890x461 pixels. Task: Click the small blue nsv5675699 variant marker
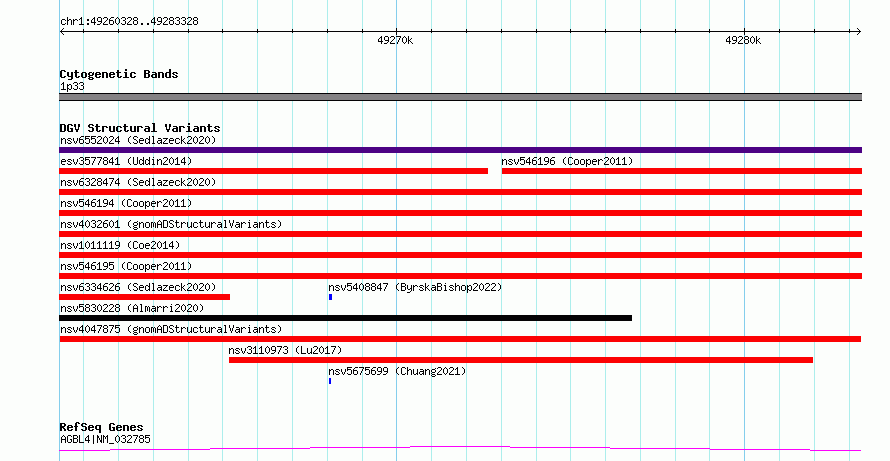coord(330,381)
